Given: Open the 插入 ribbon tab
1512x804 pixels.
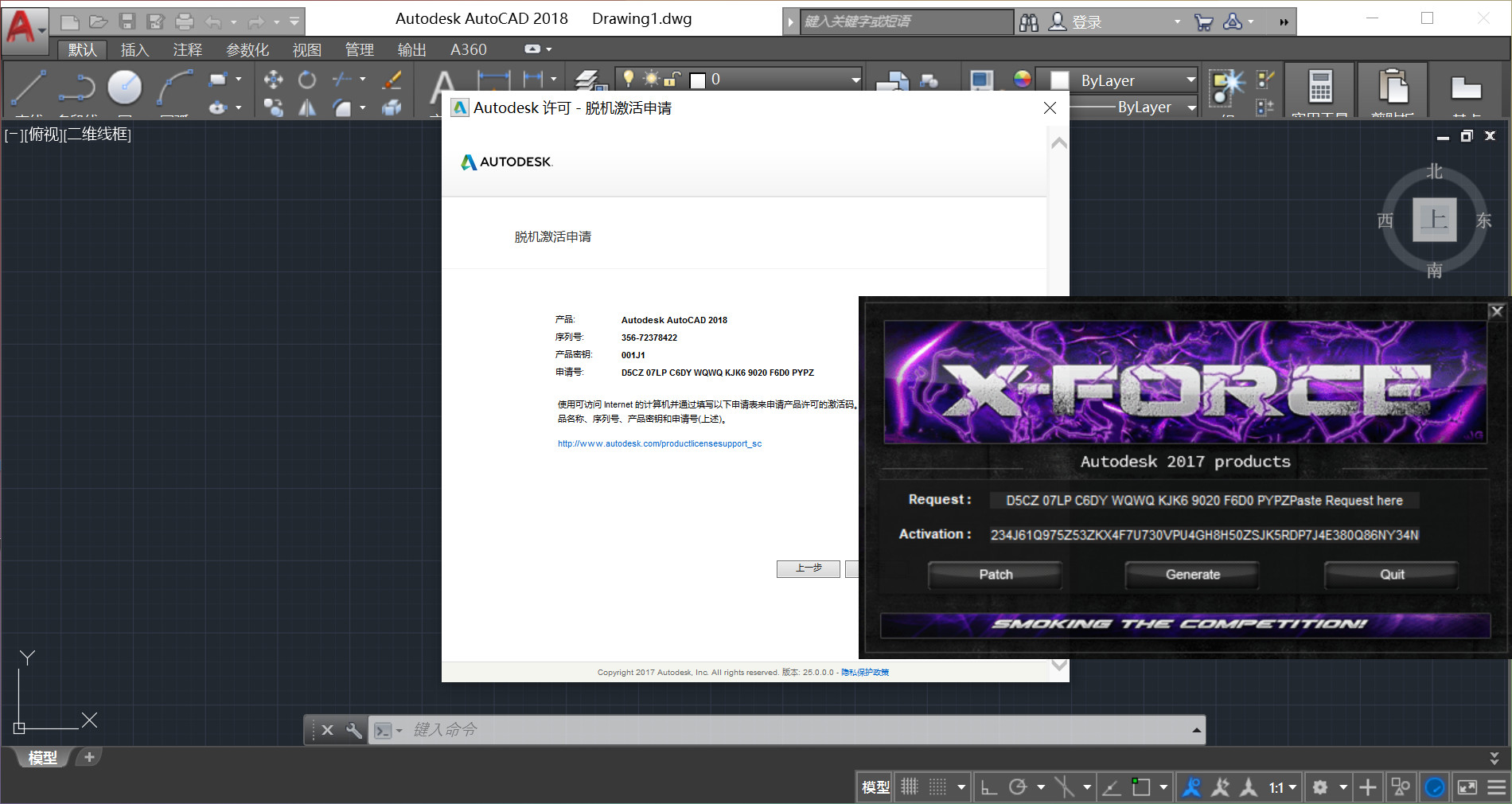Looking at the screenshot, I should 134,49.
